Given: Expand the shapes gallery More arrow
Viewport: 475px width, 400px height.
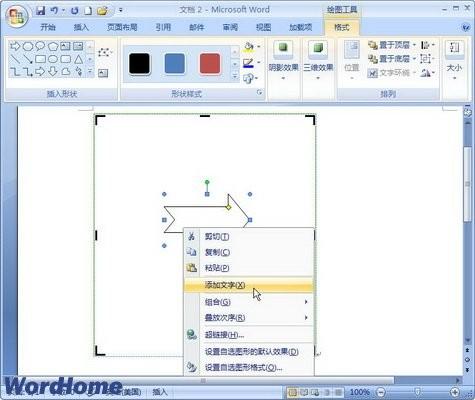Looking at the screenshot, I should (90, 72).
